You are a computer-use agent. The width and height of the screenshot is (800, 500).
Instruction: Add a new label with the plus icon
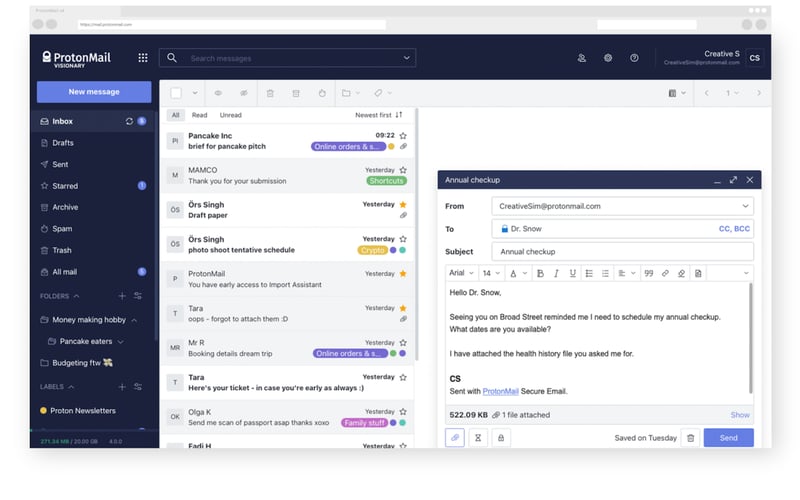click(121, 387)
